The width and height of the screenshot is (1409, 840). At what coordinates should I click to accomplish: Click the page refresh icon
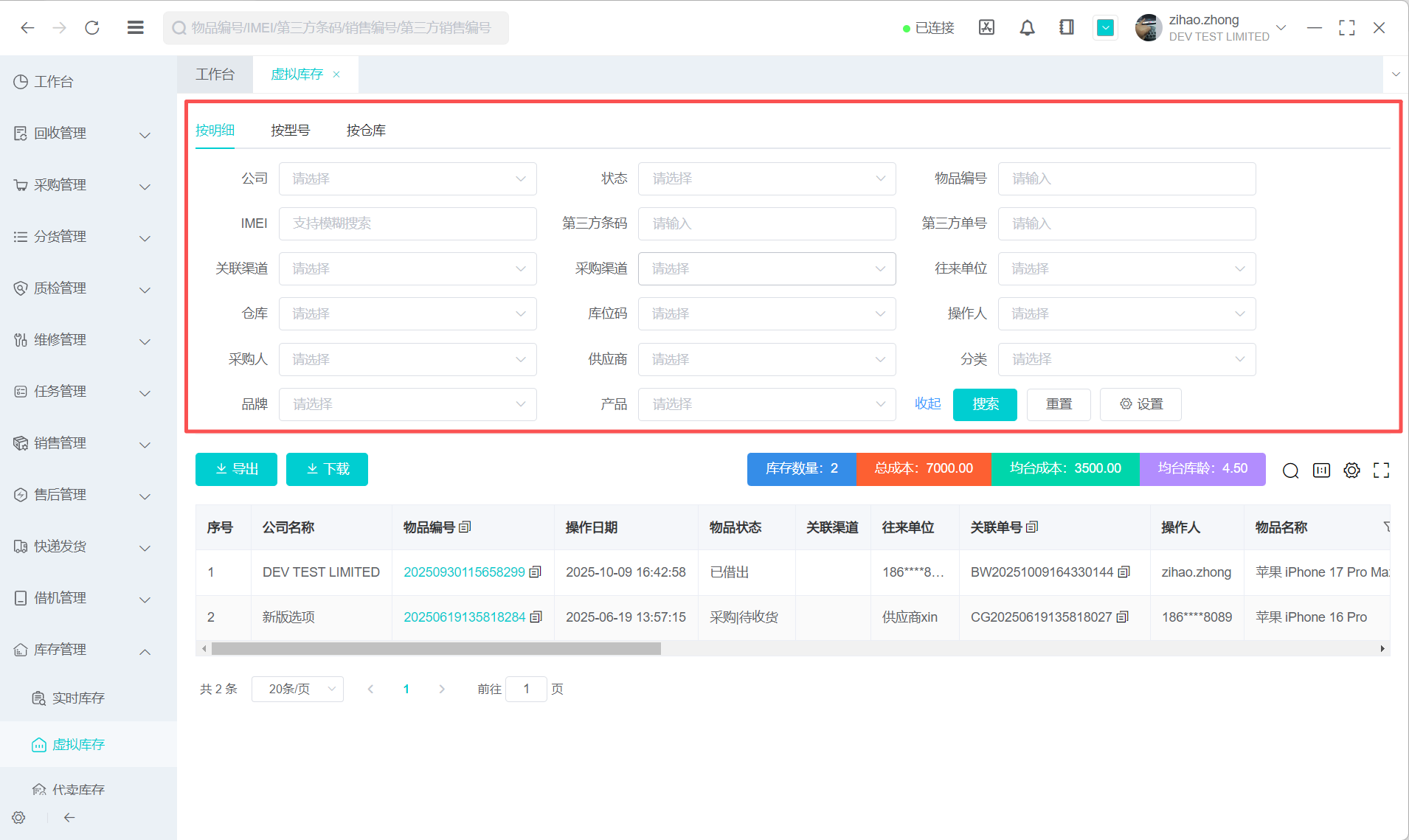click(92, 28)
